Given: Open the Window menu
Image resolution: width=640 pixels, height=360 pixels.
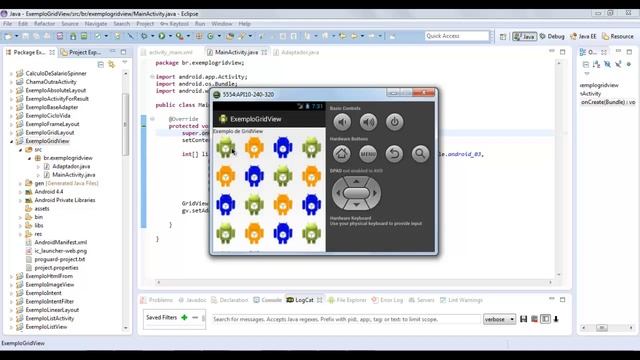Looking at the screenshot, I should (x=222, y=24).
